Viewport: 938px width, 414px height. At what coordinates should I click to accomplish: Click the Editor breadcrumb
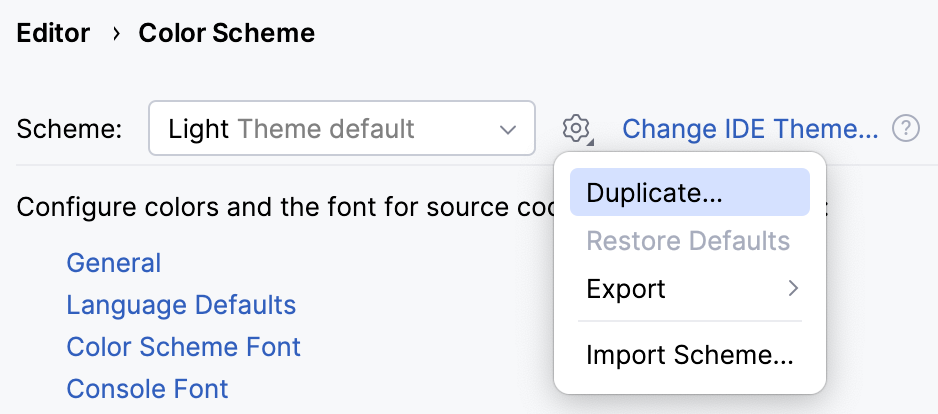(x=53, y=34)
